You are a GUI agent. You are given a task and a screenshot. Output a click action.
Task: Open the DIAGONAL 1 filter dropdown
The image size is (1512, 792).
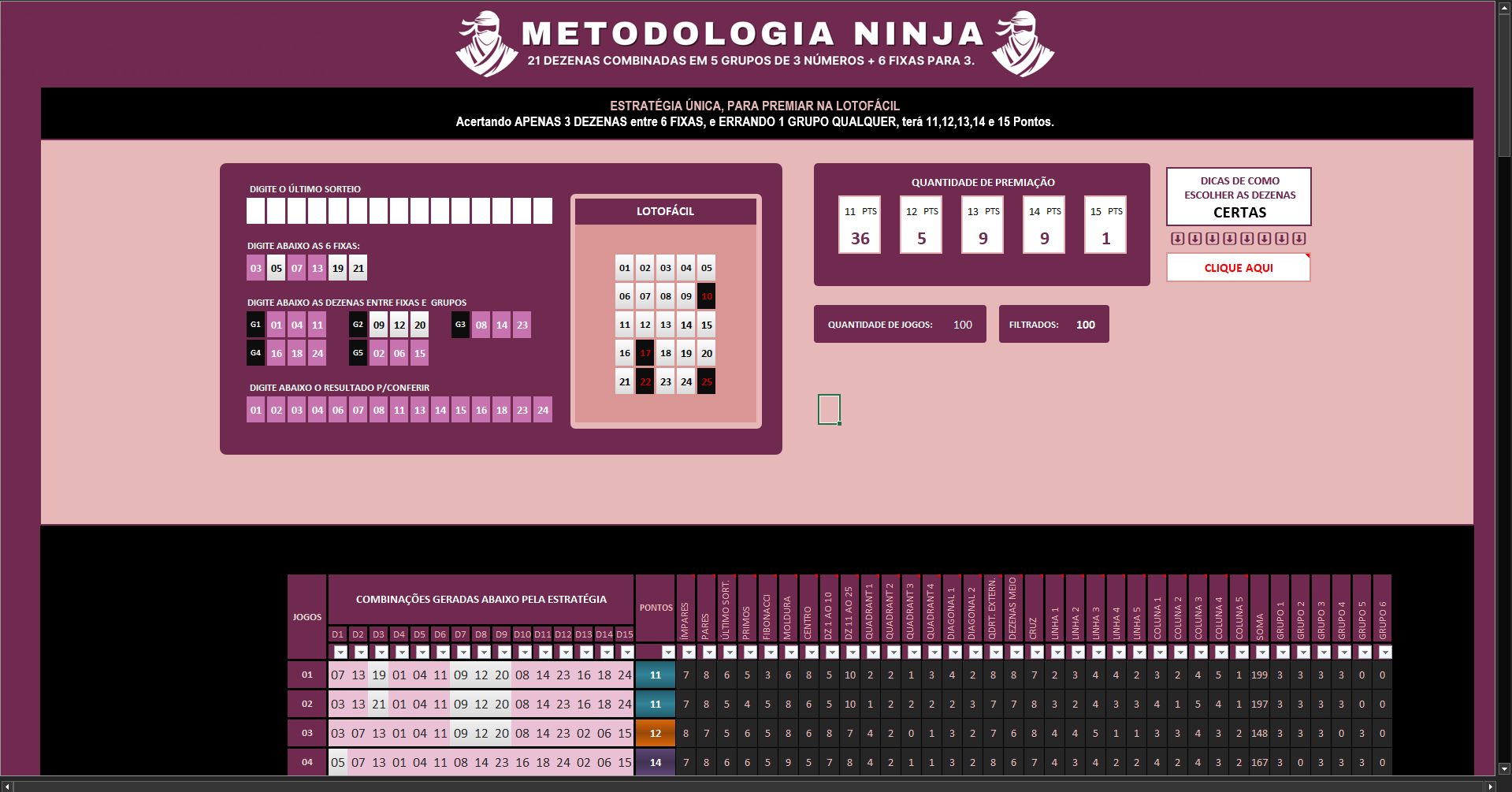(x=955, y=653)
